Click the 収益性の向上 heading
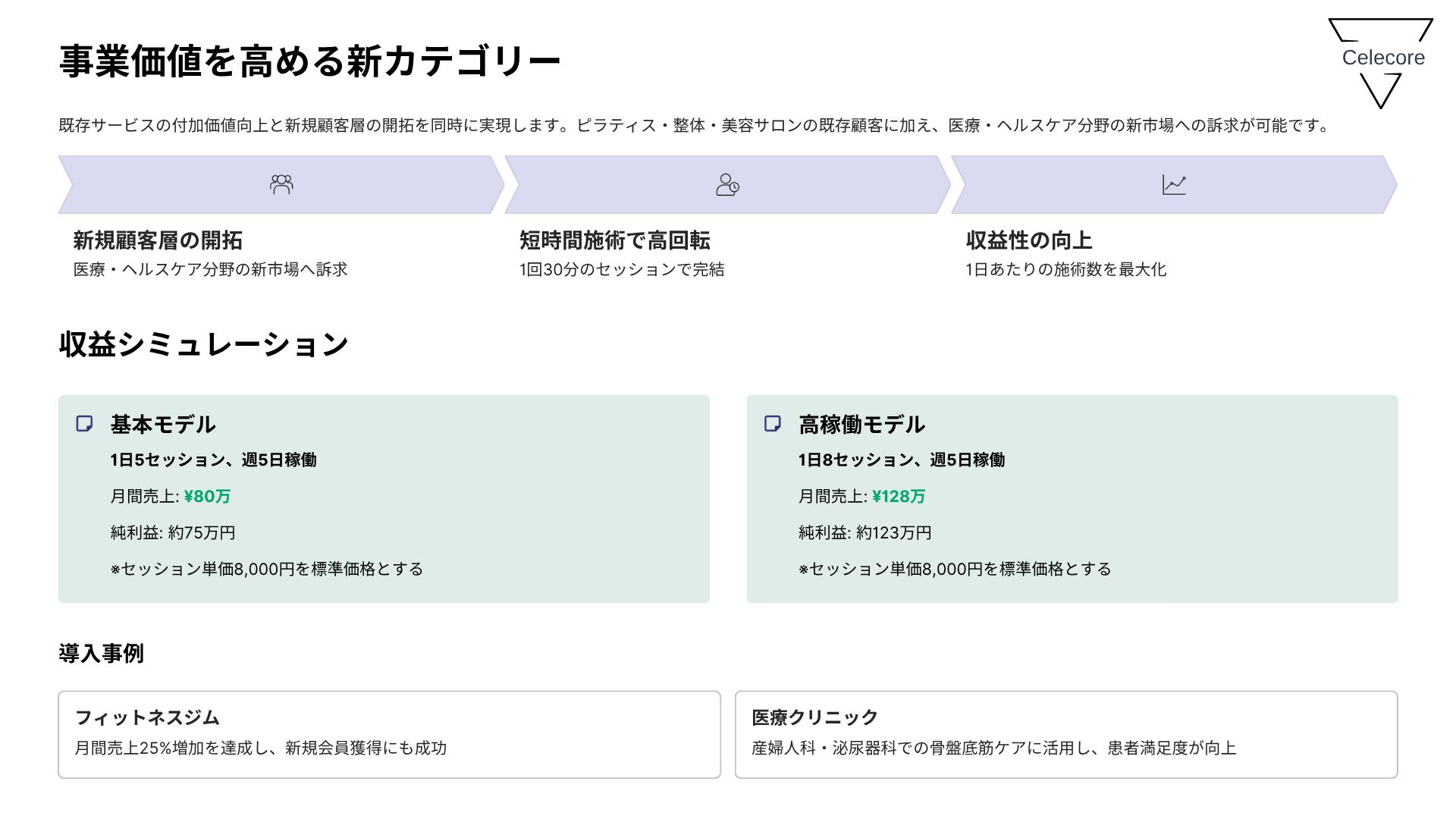 [x=1028, y=240]
